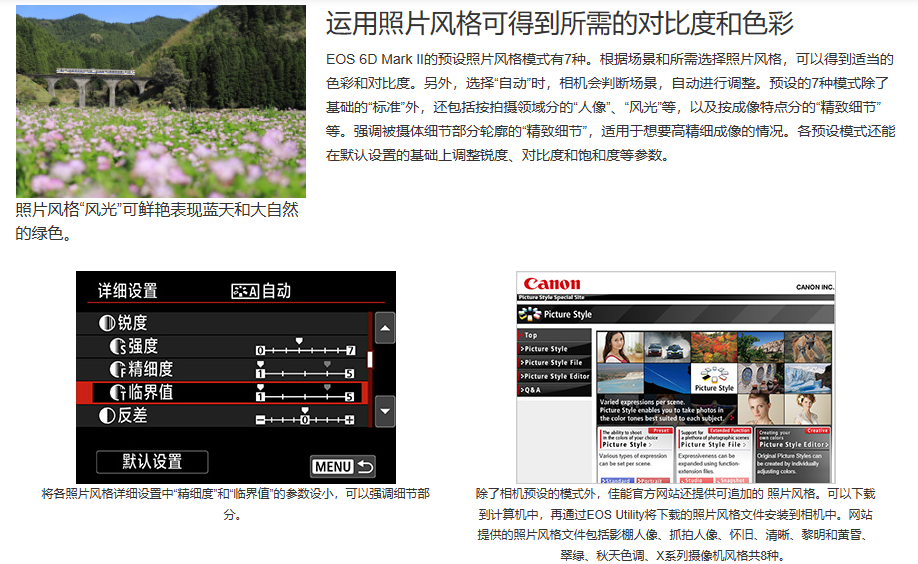Click the red Extended Function tag
The width and height of the screenshot is (918, 564).
point(729,430)
